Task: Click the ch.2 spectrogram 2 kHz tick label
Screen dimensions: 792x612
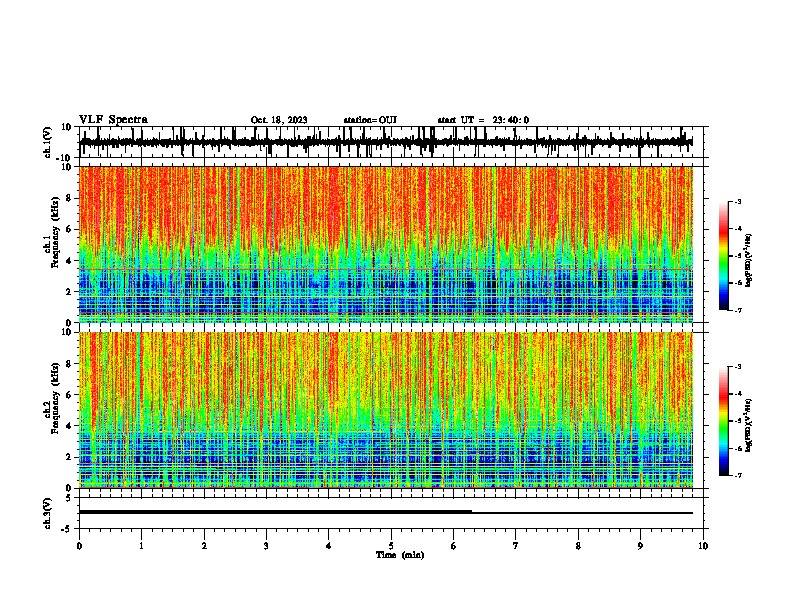Action: 69,457
